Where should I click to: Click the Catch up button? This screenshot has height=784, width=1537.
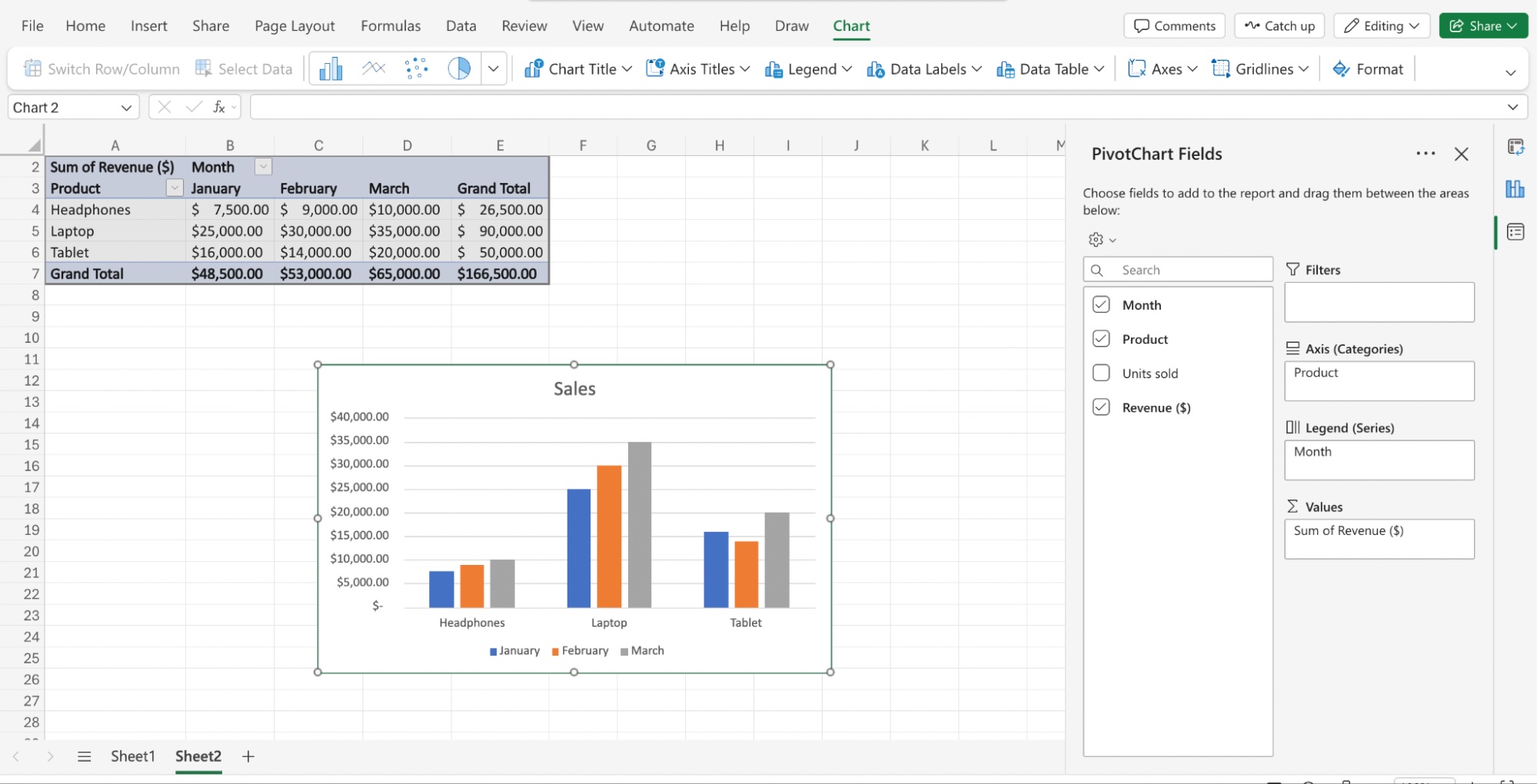coord(1279,26)
